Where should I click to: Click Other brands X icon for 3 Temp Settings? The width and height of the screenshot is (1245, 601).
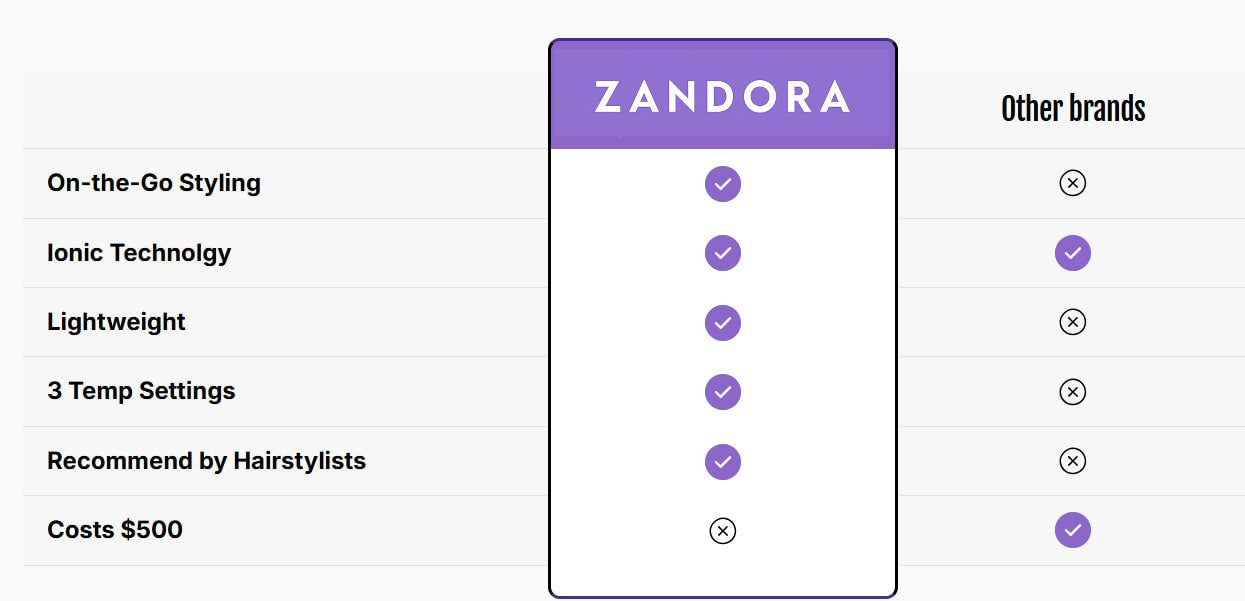pos(1072,392)
